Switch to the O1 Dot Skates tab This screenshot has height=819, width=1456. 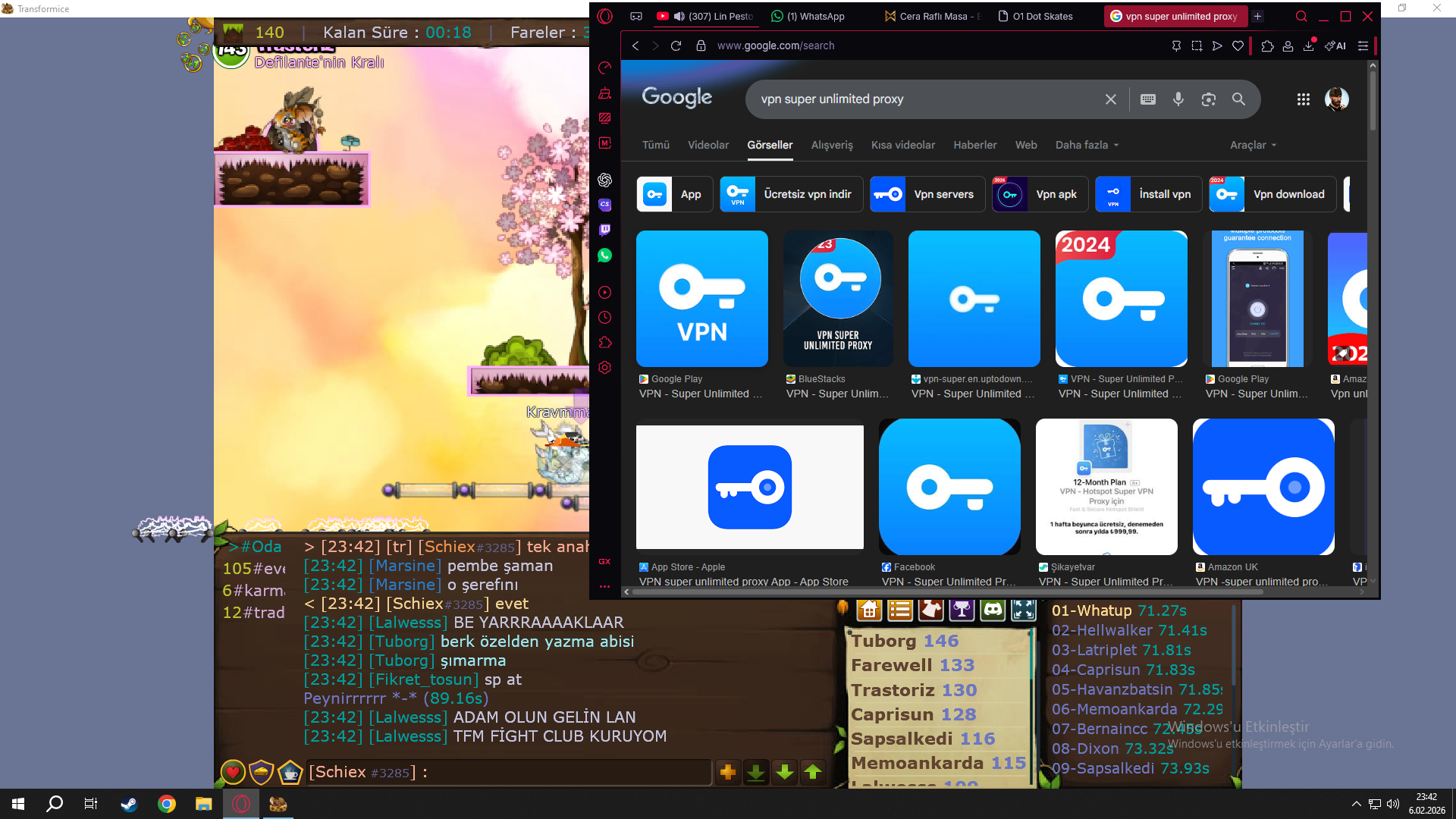(1043, 16)
